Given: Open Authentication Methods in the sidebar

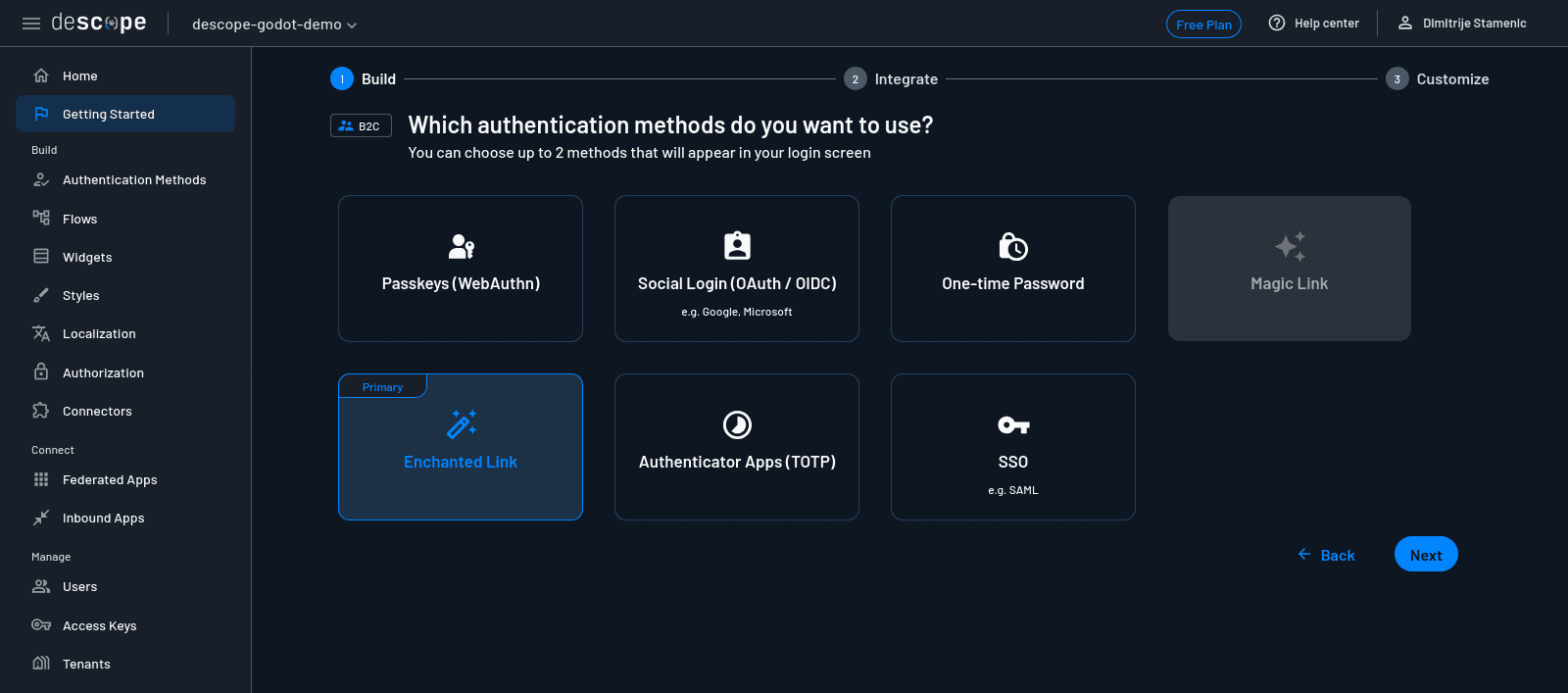Looking at the screenshot, I should (134, 180).
